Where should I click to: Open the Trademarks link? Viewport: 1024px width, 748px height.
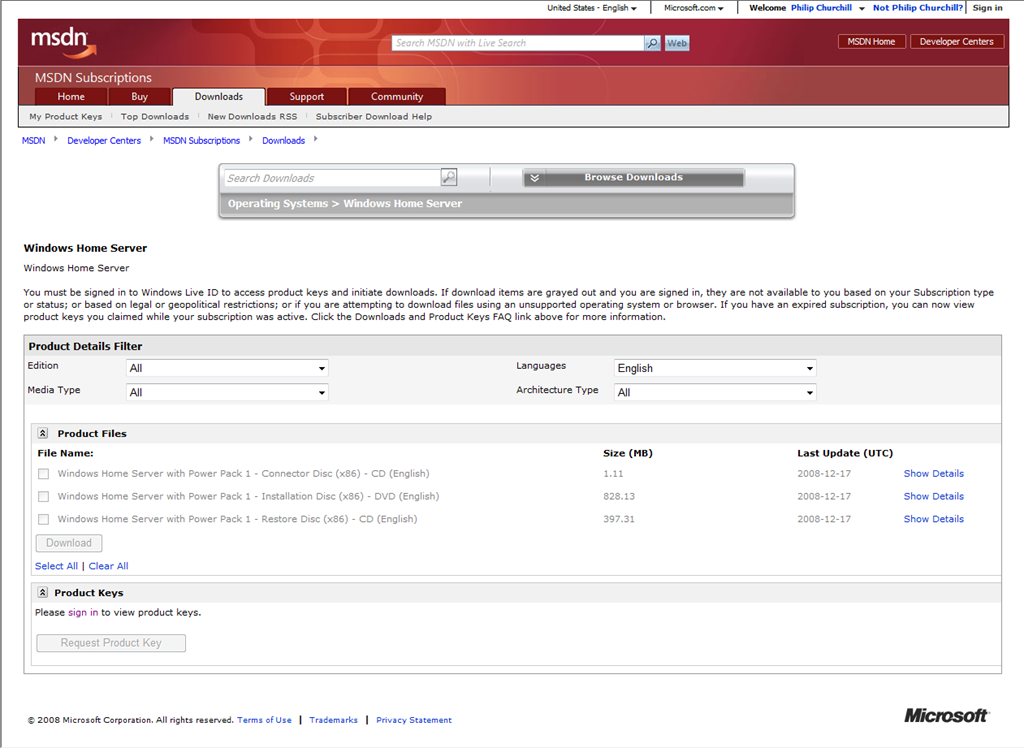tap(333, 720)
